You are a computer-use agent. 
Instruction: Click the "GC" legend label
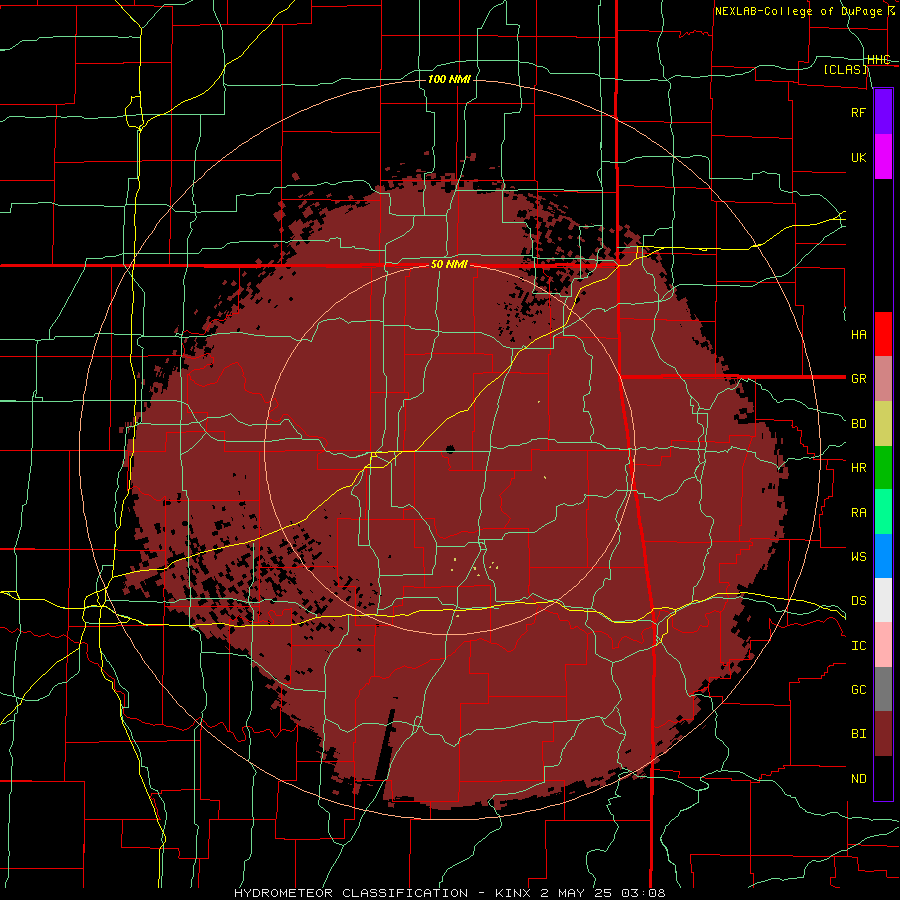point(859,690)
